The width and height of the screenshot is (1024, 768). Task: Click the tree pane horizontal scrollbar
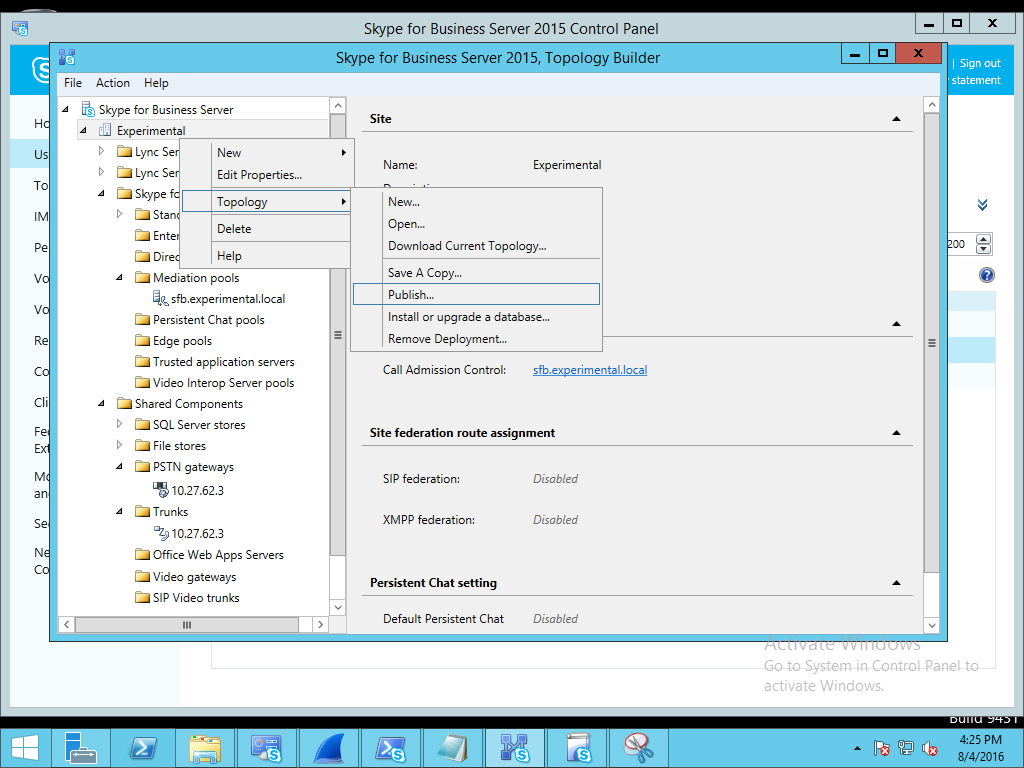click(x=186, y=625)
